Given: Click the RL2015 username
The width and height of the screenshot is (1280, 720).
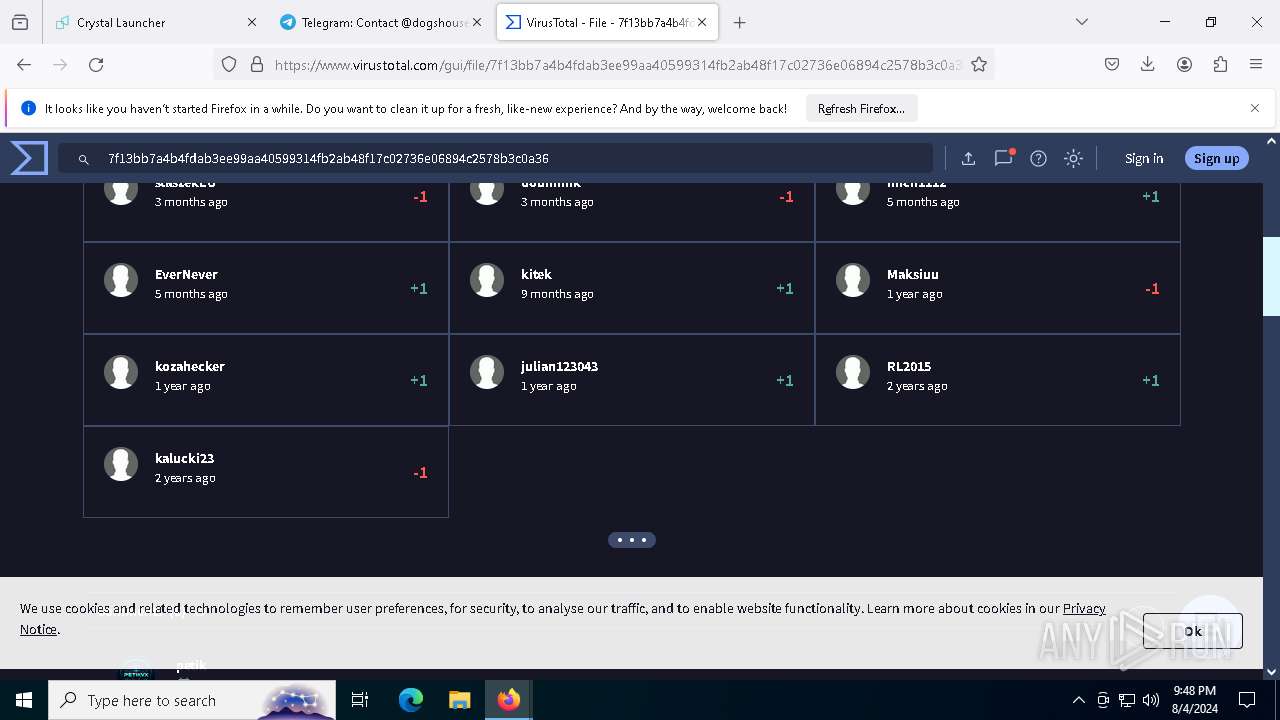Looking at the screenshot, I should tap(909, 366).
